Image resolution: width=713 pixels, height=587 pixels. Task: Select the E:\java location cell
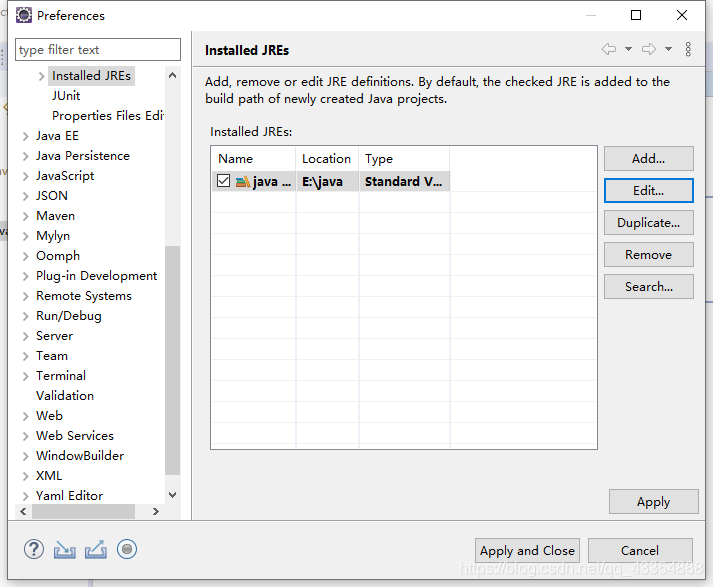pyautogui.click(x=327, y=181)
